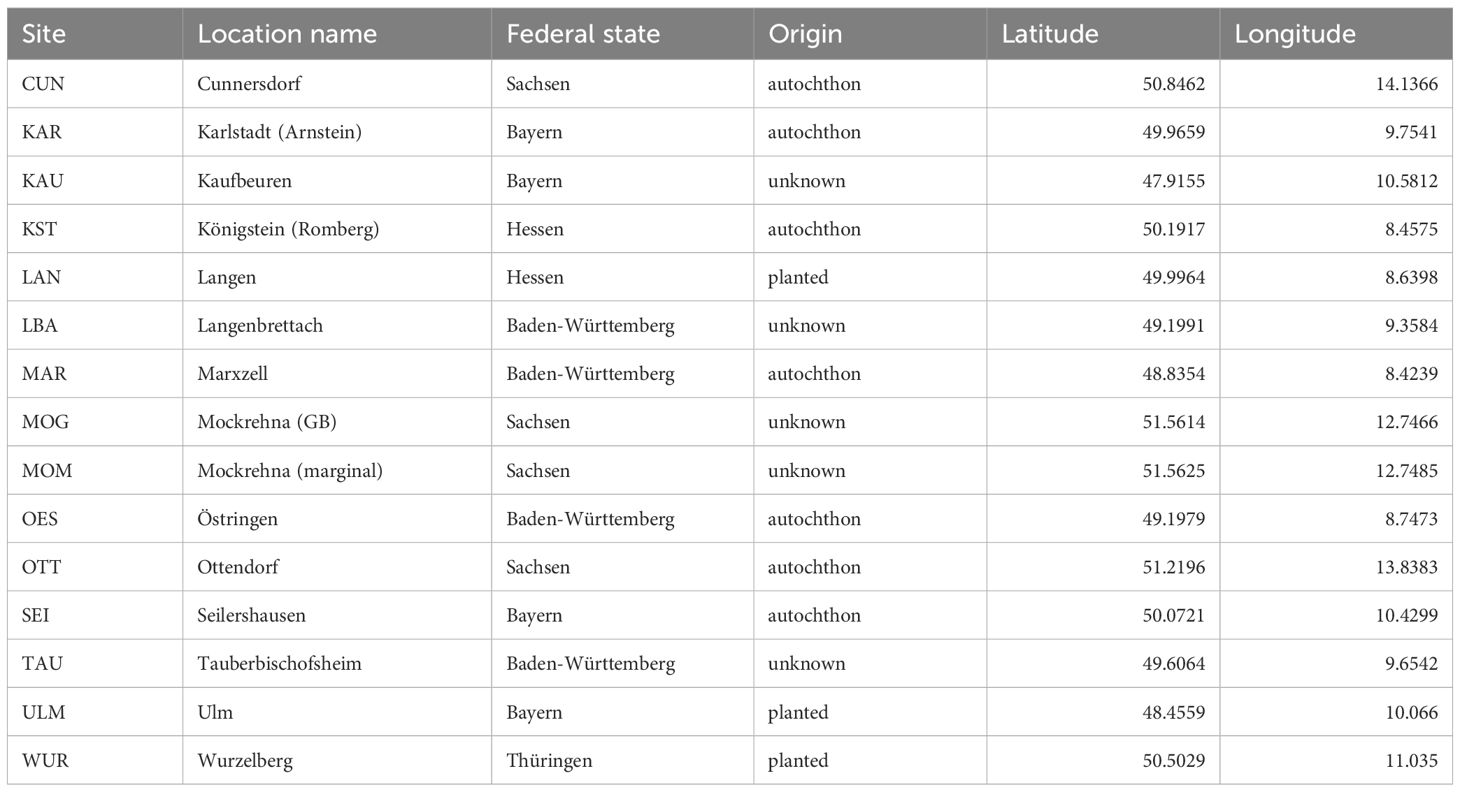Click the Kaufbeuren location name
Screen dimensions: 1460x792
click(245, 181)
